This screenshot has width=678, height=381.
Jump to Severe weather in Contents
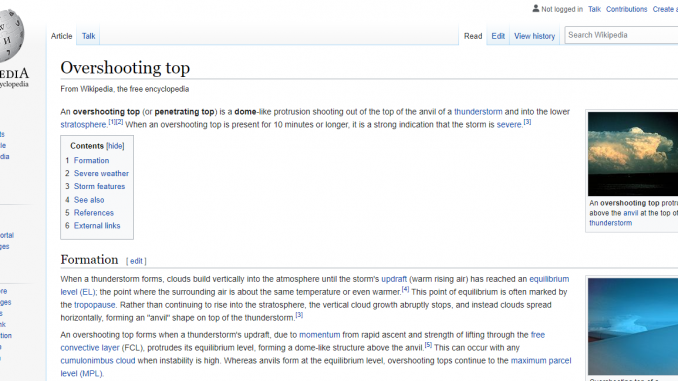[x=101, y=173]
